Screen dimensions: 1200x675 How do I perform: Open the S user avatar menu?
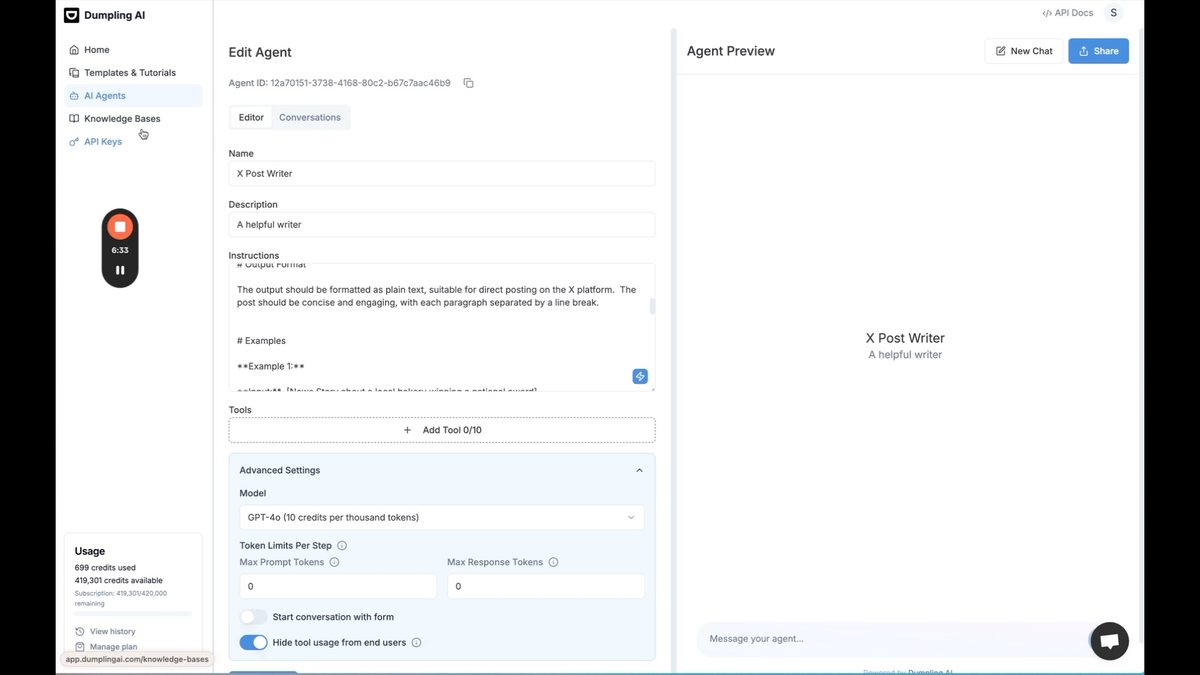(1113, 13)
